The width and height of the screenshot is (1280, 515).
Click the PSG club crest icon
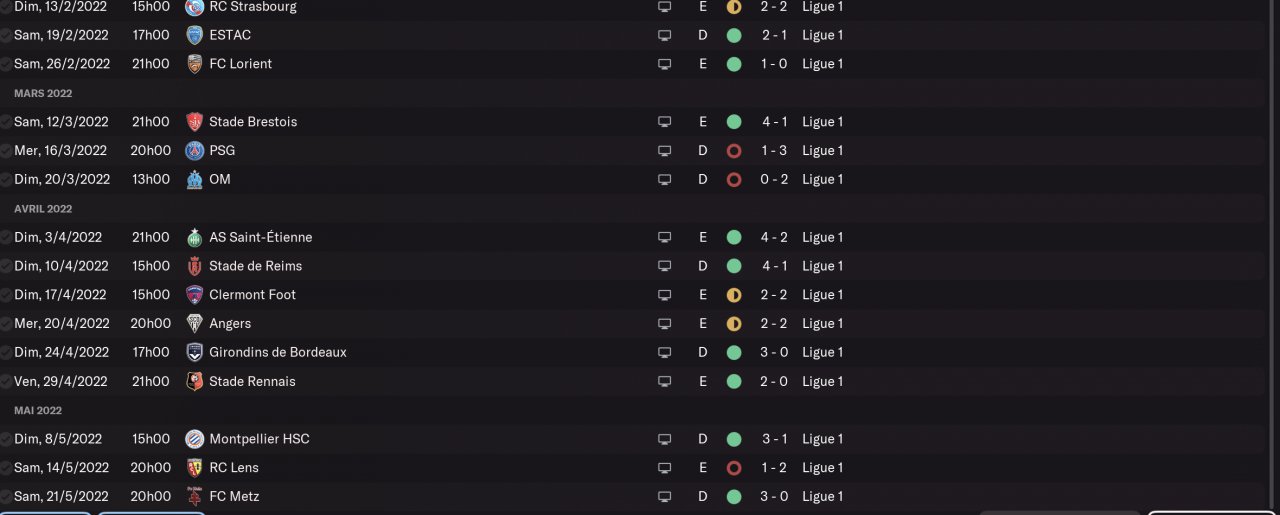(x=194, y=151)
